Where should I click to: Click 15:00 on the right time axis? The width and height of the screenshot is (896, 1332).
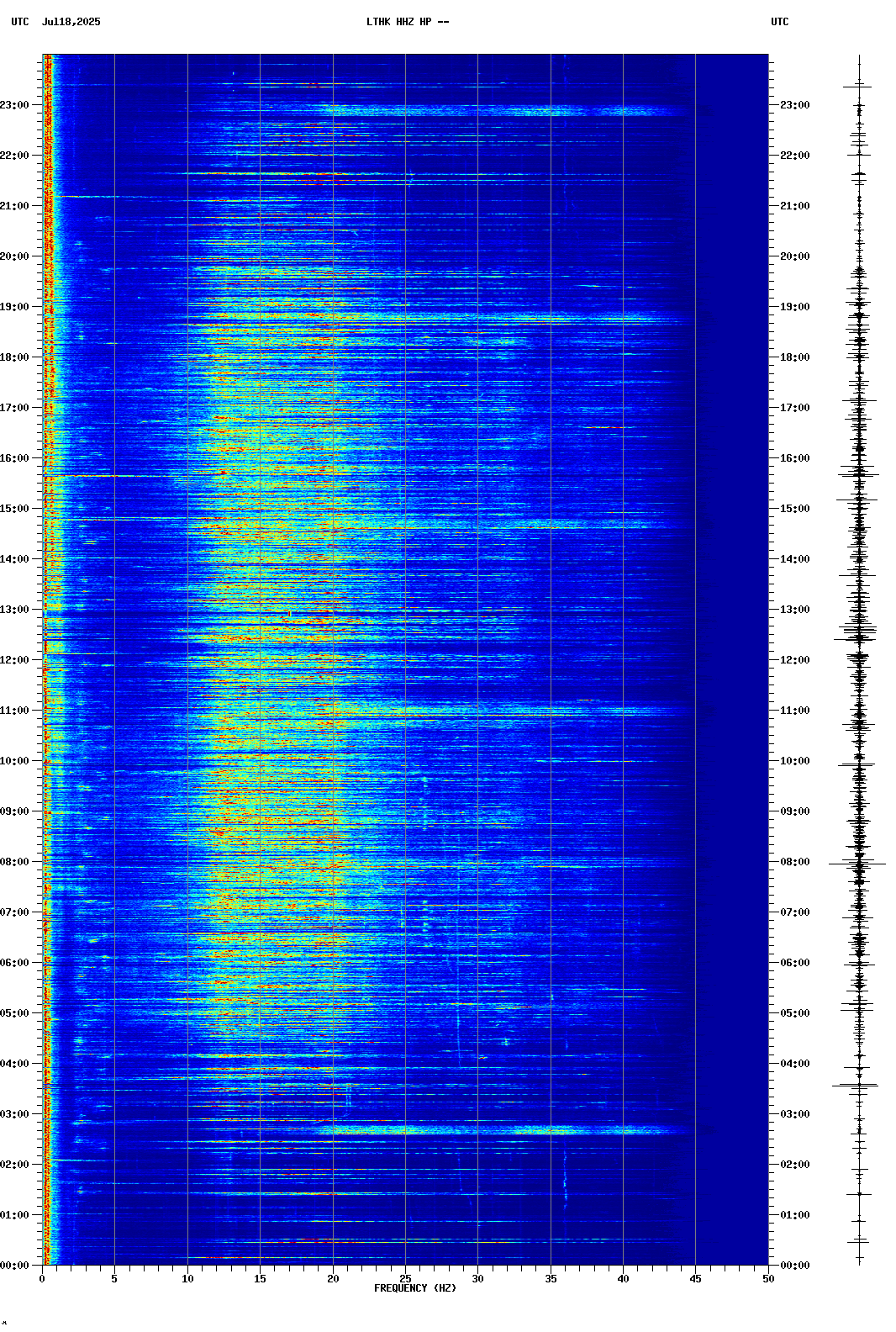tap(795, 509)
